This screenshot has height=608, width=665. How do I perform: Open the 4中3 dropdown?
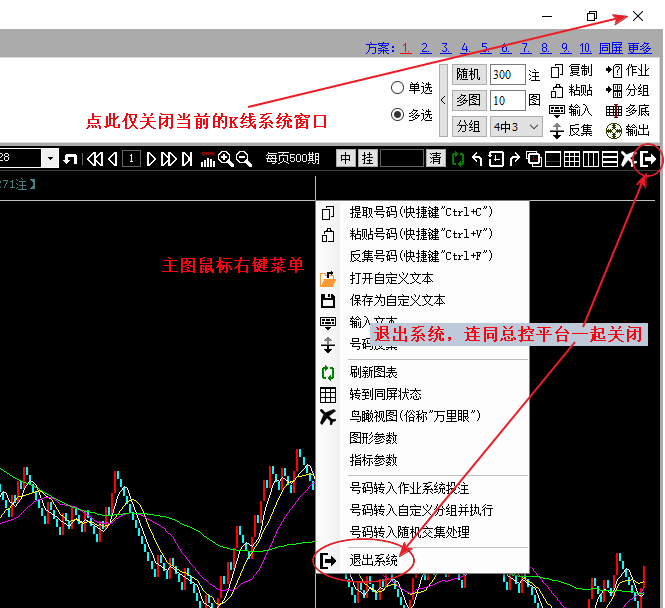(x=516, y=127)
